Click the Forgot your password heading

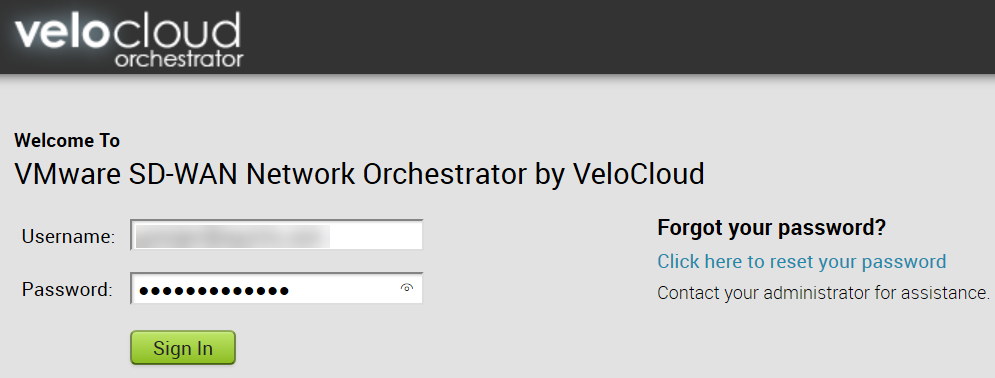772,228
